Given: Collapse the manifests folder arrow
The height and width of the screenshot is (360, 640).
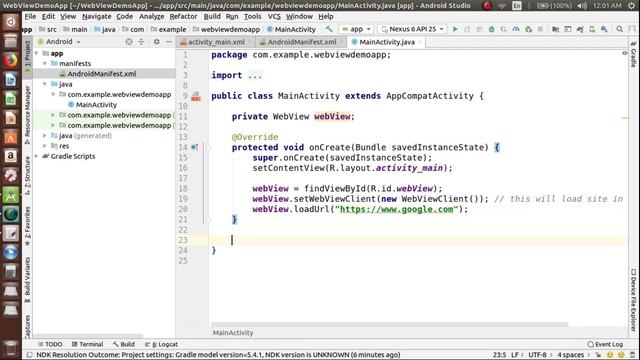Looking at the screenshot, I should pyautogui.click(x=45, y=64).
